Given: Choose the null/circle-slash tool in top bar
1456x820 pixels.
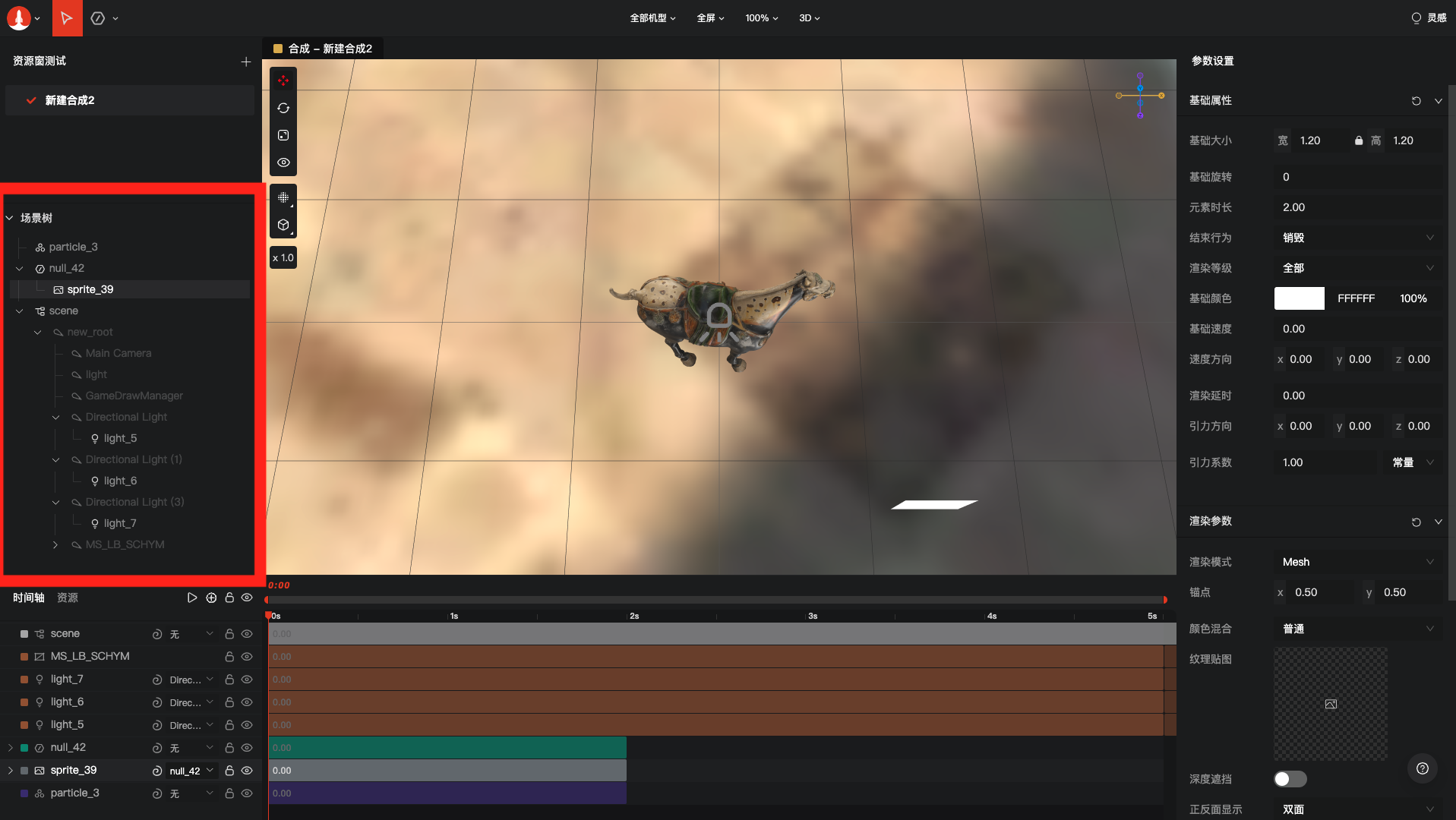Looking at the screenshot, I should tap(98, 18).
